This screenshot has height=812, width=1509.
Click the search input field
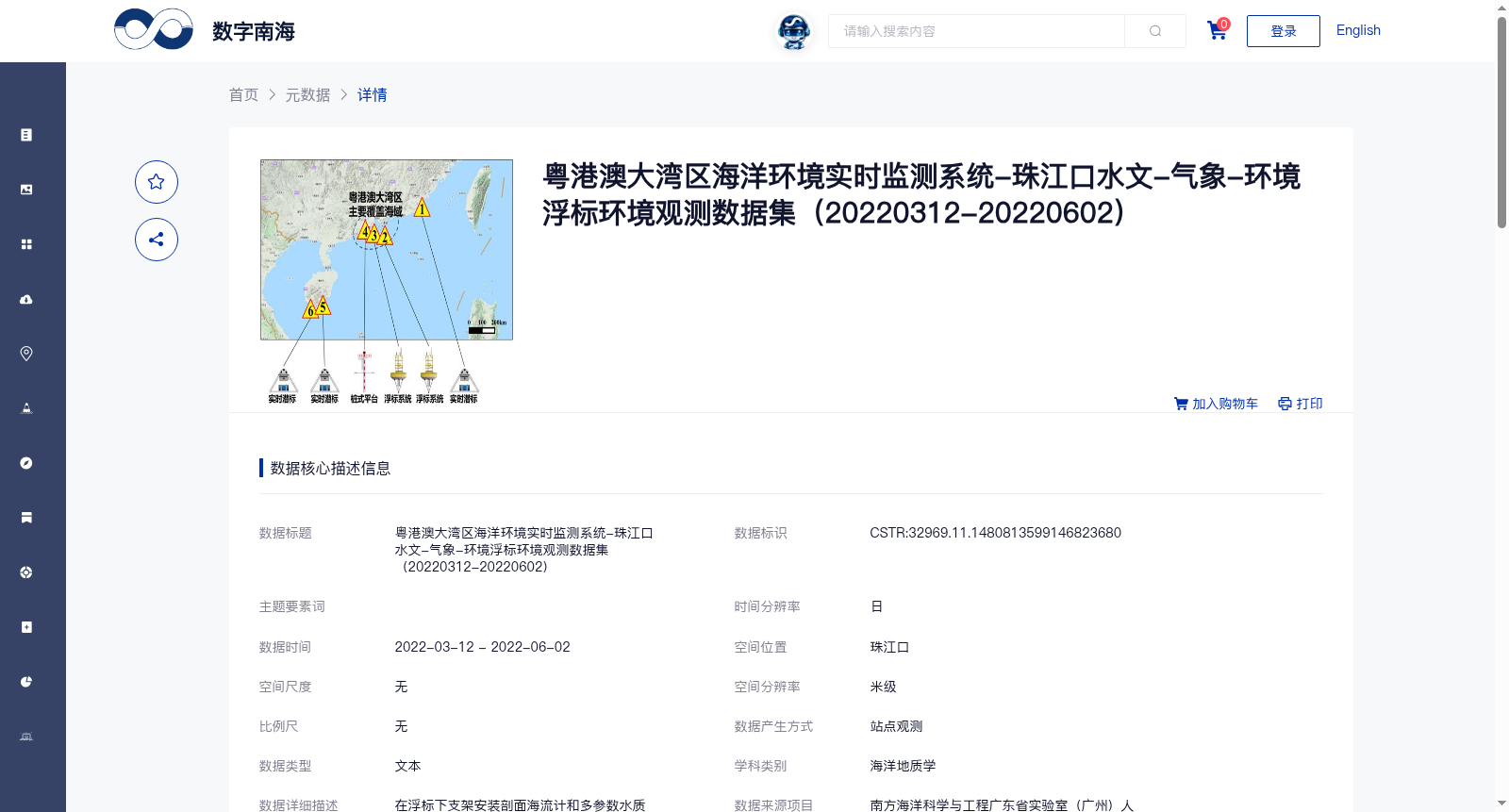click(976, 31)
